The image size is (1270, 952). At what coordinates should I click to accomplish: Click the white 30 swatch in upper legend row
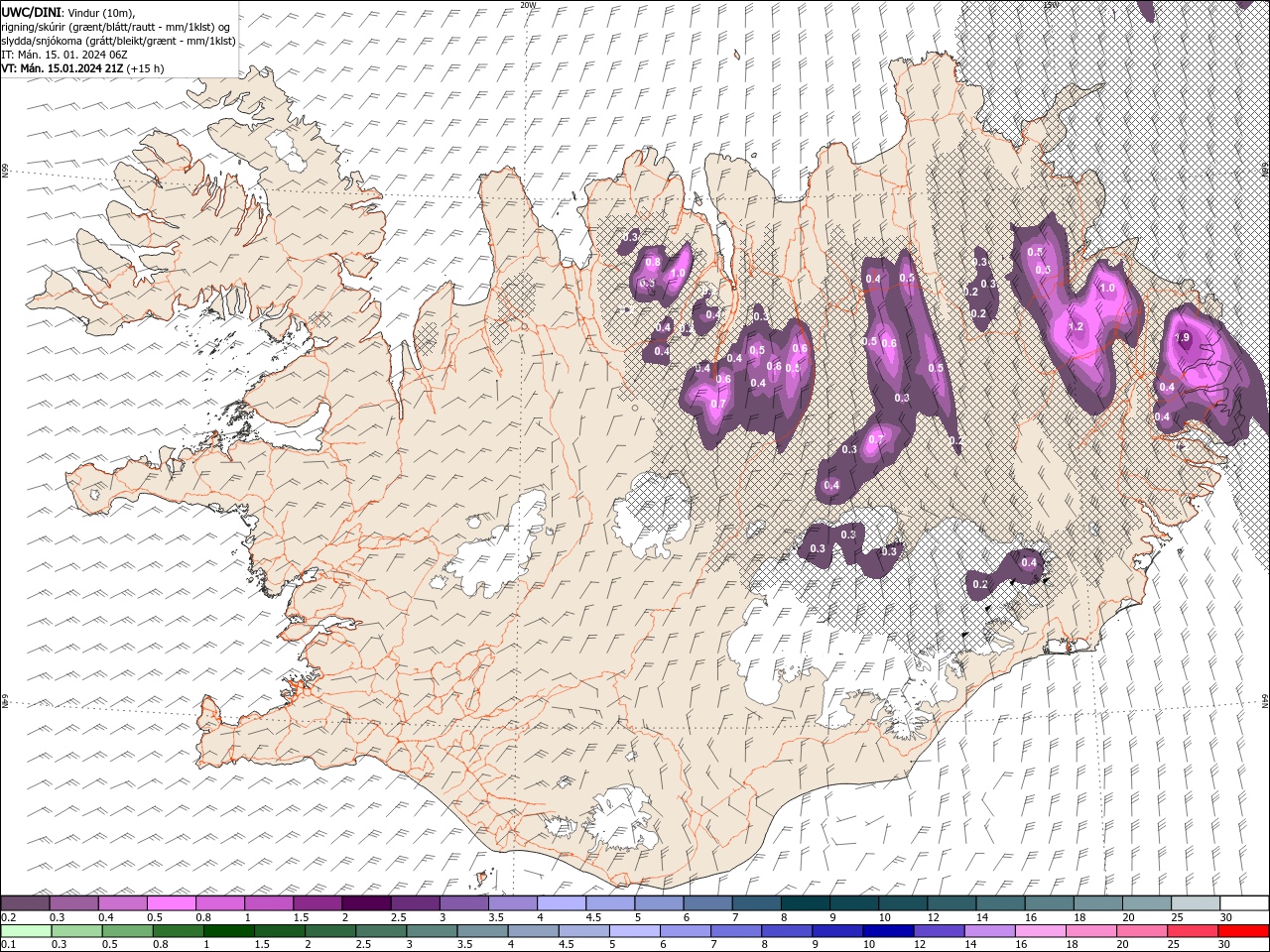(1244, 903)
